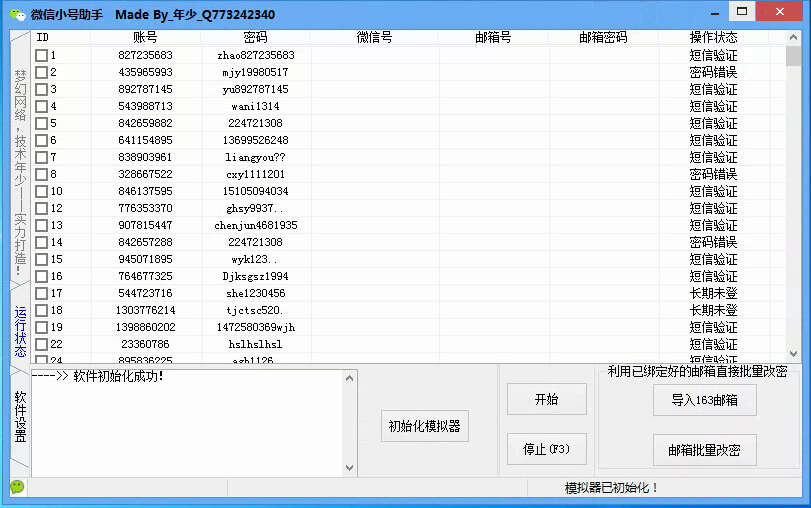Image resolution: width=811 pixels, height=508 pixels.
Task: Click the account table's scroll down arrow
Action: tap(793, 354)
